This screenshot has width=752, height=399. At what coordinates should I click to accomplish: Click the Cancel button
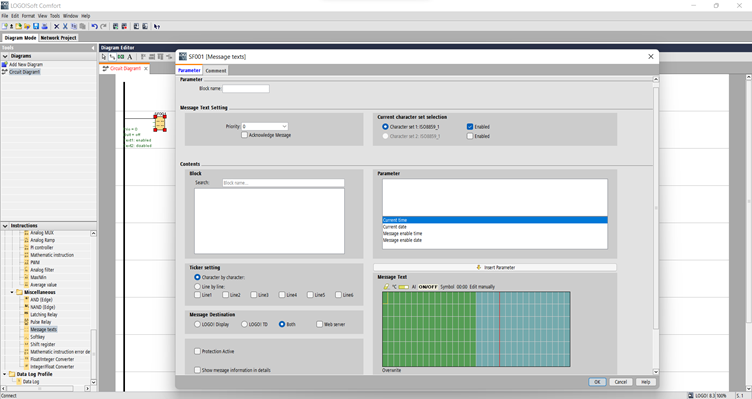click(x=621, y=382)
